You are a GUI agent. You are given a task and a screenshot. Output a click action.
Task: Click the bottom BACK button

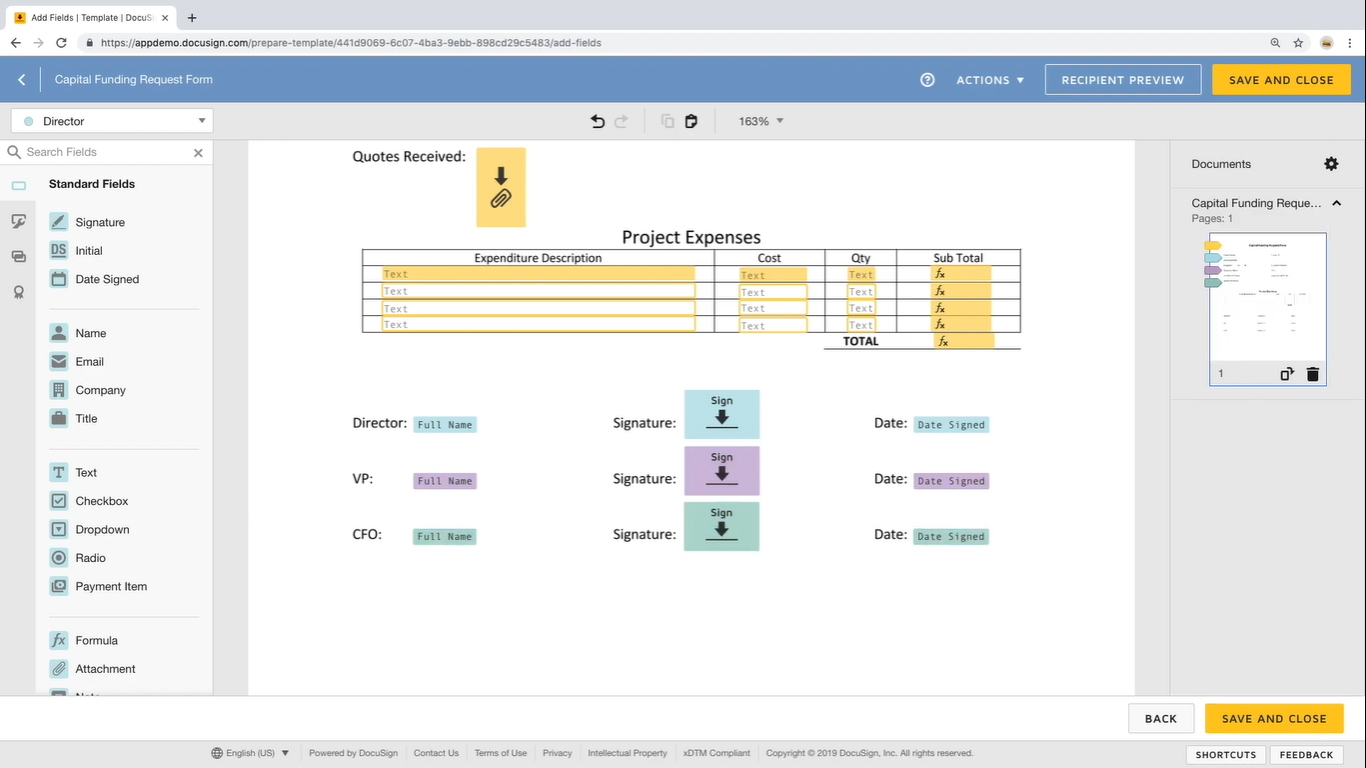coord(1161,718)
